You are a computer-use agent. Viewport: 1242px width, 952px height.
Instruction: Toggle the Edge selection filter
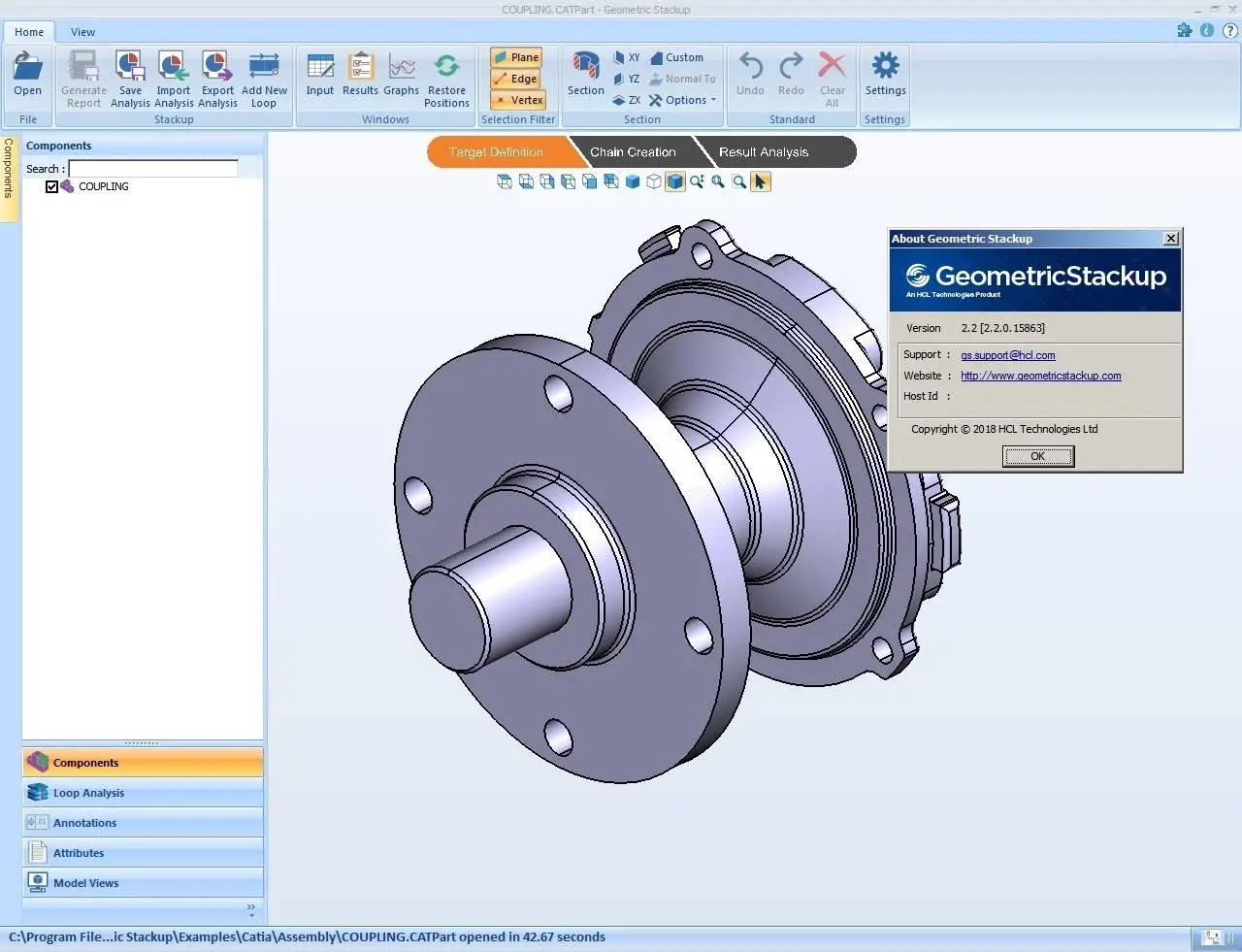pos(517,79)
